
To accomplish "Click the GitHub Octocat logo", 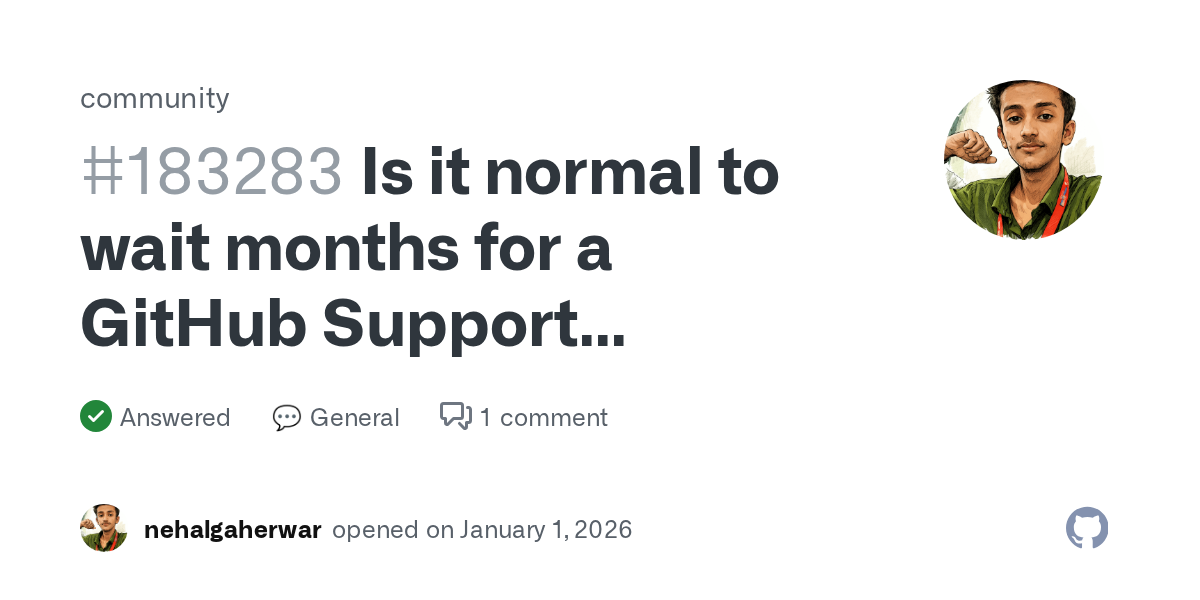I will pyautogui.click(x=1087, y=528).
